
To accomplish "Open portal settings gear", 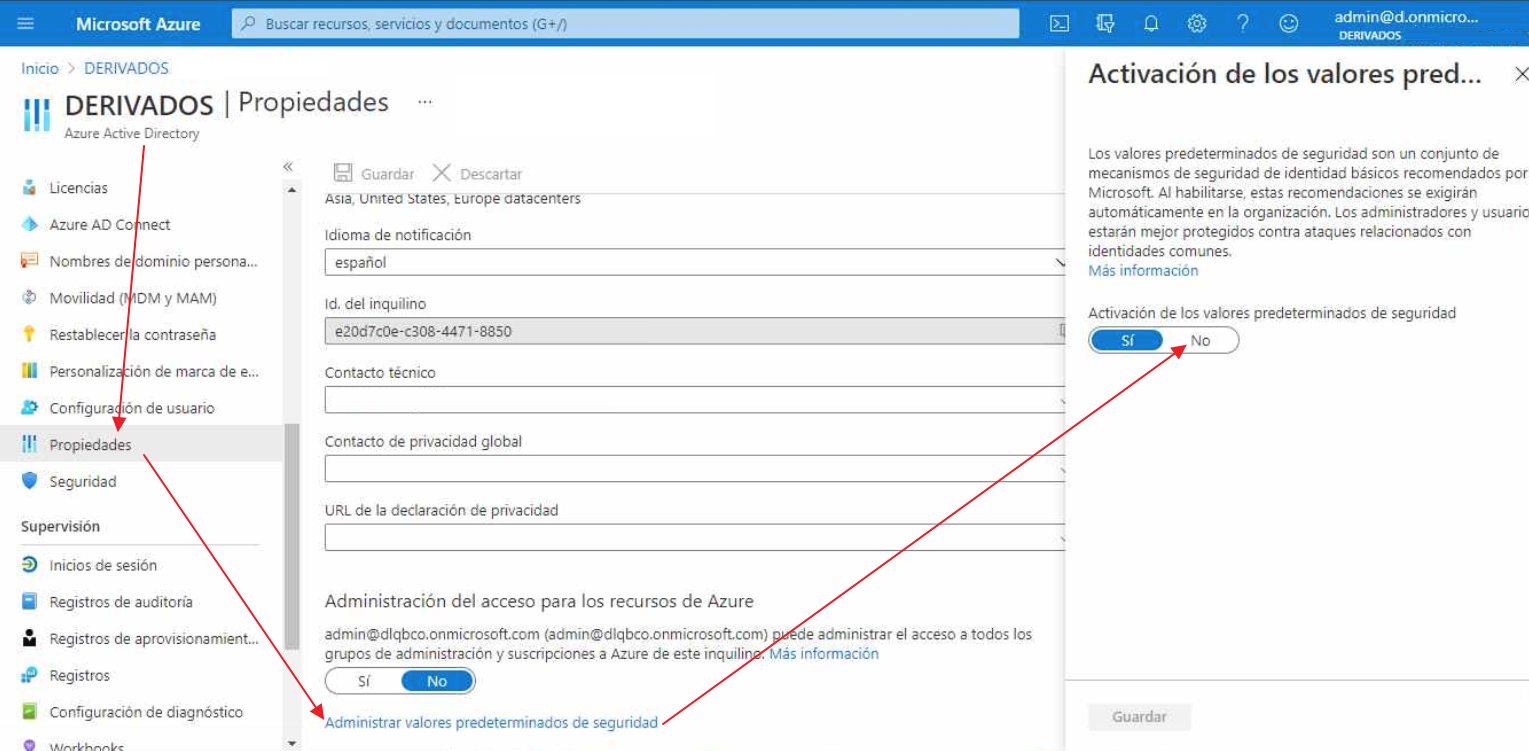I will click(x=1197, y=23).
